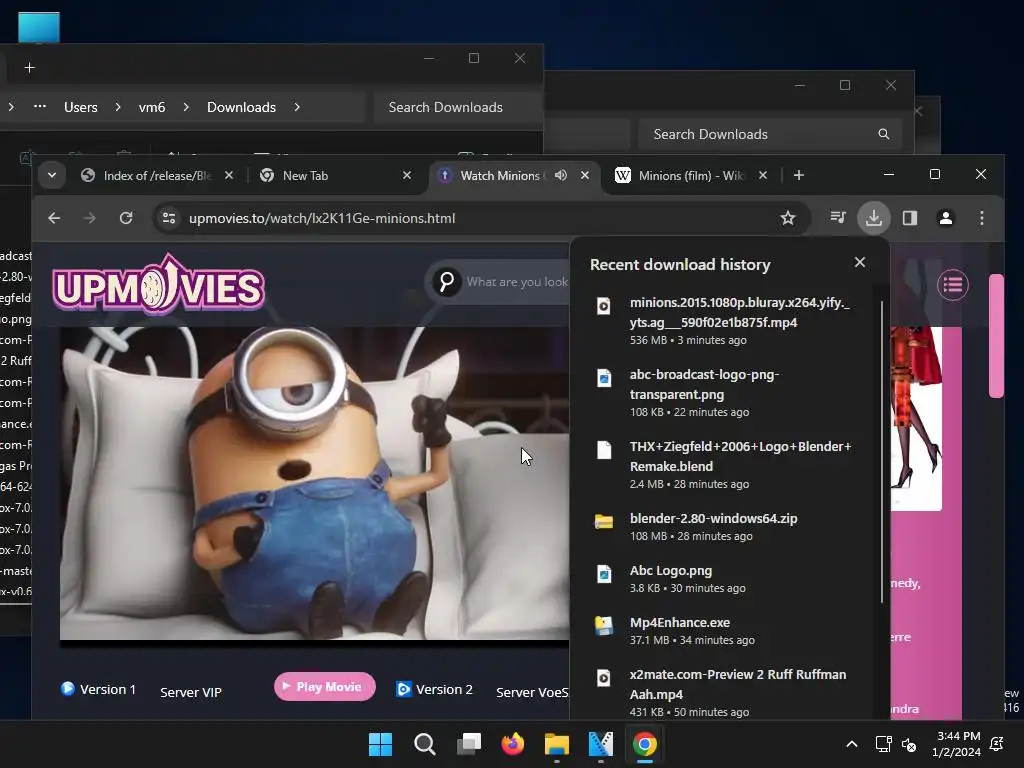Viewport: 1024px width, 768px height.
Task: Go back in Chrome history
Action: coord(54,218)
